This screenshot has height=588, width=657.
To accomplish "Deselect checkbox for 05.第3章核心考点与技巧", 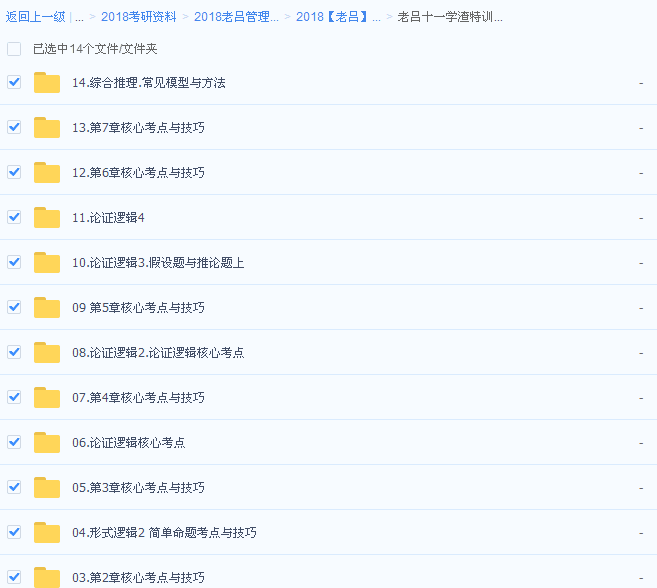I will coord(14,487).
